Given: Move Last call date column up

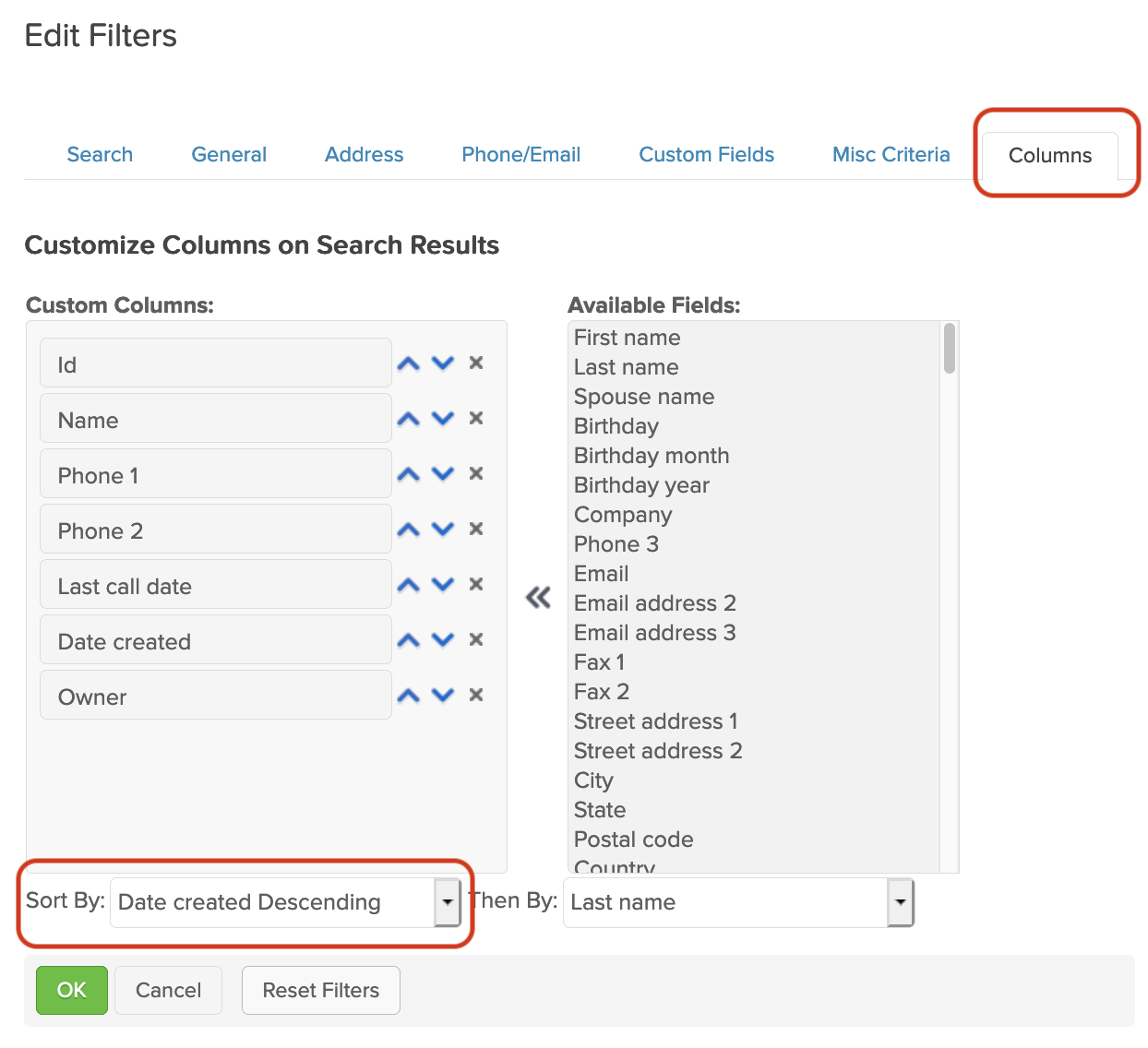Looking at the screenshot, I should (x=407, y=584).
